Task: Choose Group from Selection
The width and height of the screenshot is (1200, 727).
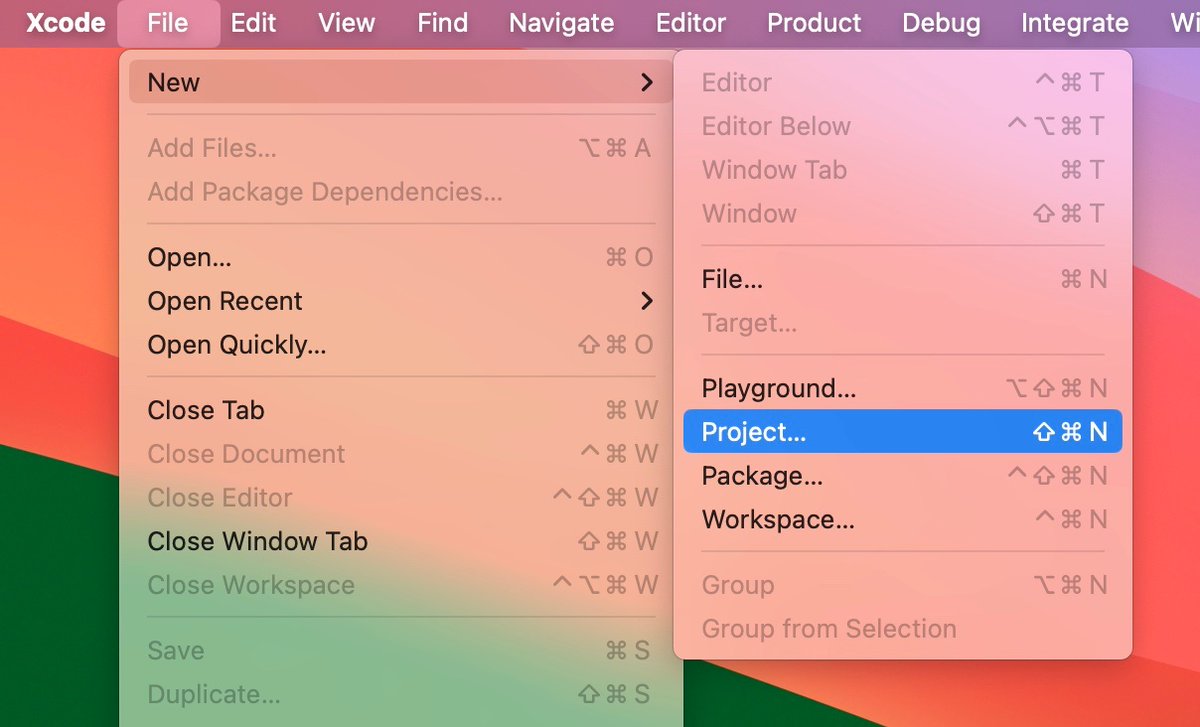Action: coord(903,629)
